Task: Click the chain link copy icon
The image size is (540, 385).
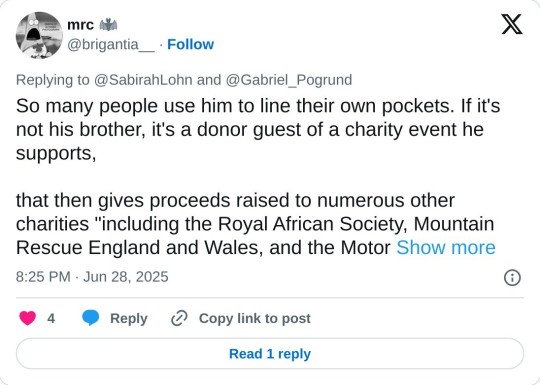Action: pos(179,318)
